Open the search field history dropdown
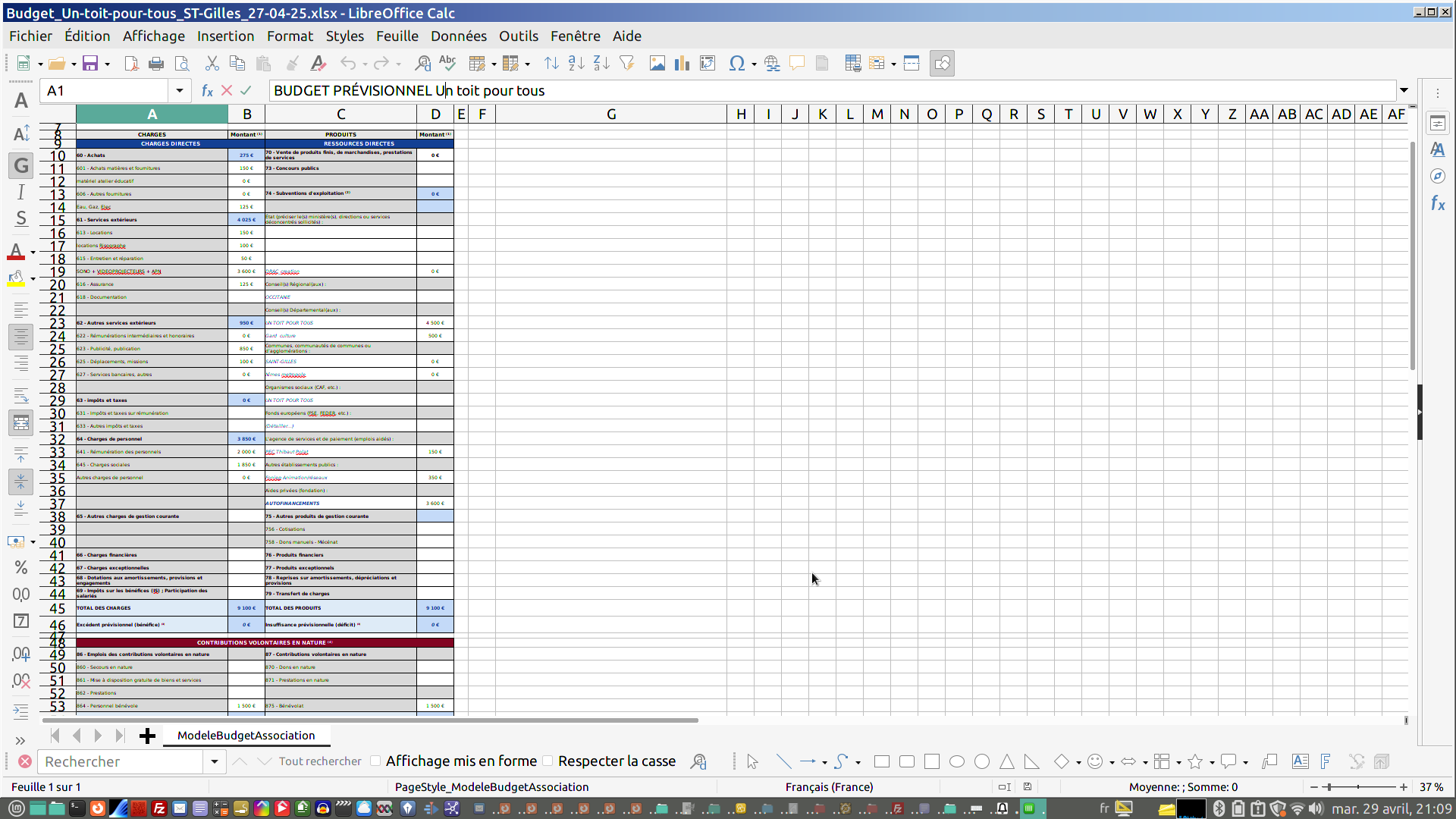1456x819 pixels. [x=215, y=761]
